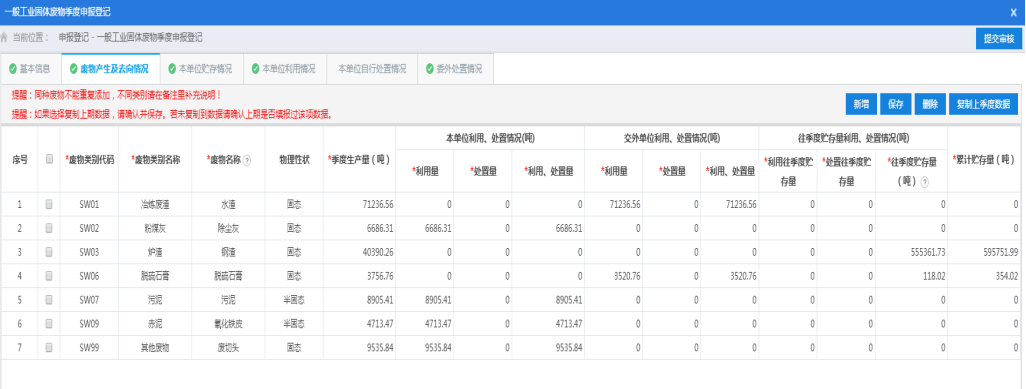Image resolution: width=1026 pixels, height=389 pixels.
Task: Select the 废物产生及去向情况 tab
Action: click(110, 68)
